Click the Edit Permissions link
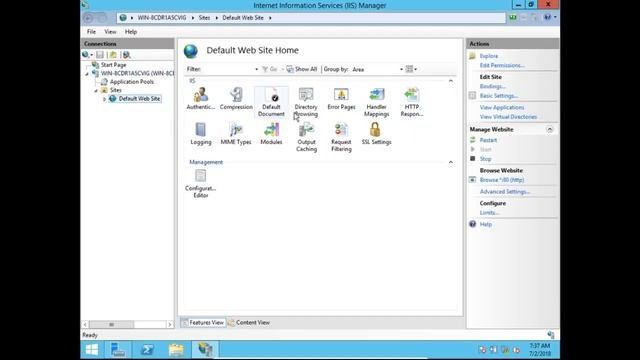 click(502, 65)
